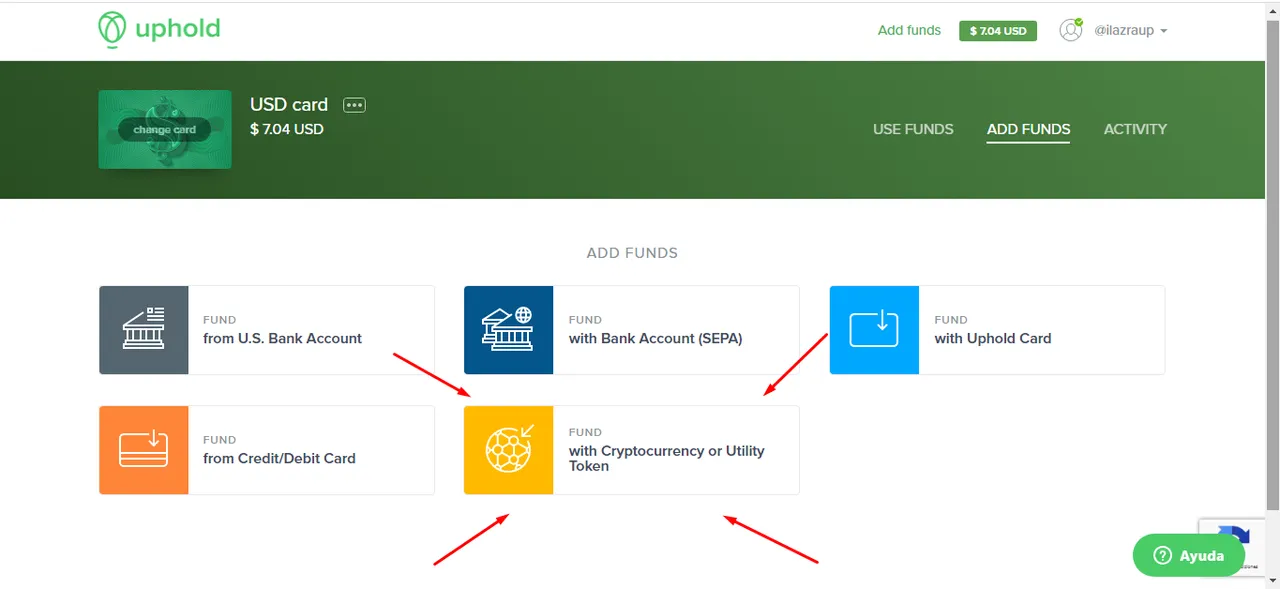1280x589 pixels.
Task: Click the yellow cryptocurrency token icon
Action: [508, 450]
